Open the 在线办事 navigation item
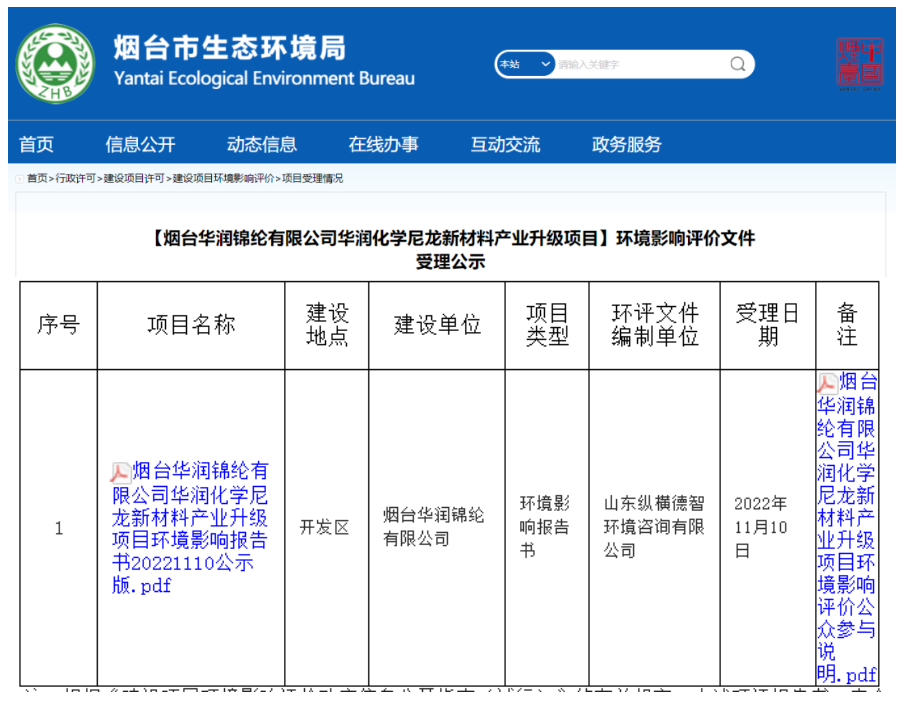 [x=383, y=144]
